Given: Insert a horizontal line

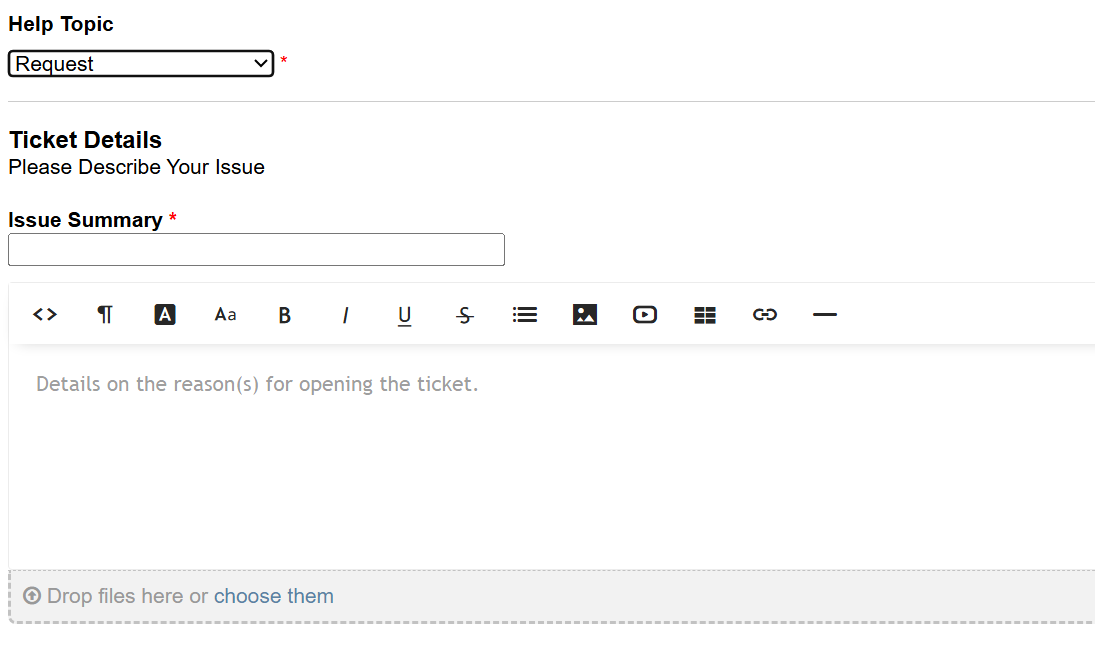Looking at the screenshot, I should [825, 315].
